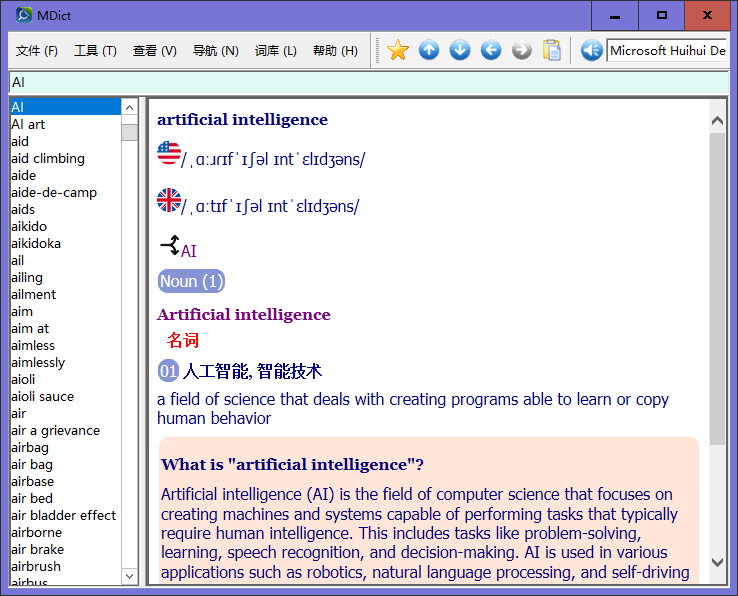Click the Artificial intelligence subheading link
Viewport: 738px width, 596px height.
pyautogui.click(x=244, y=314)
